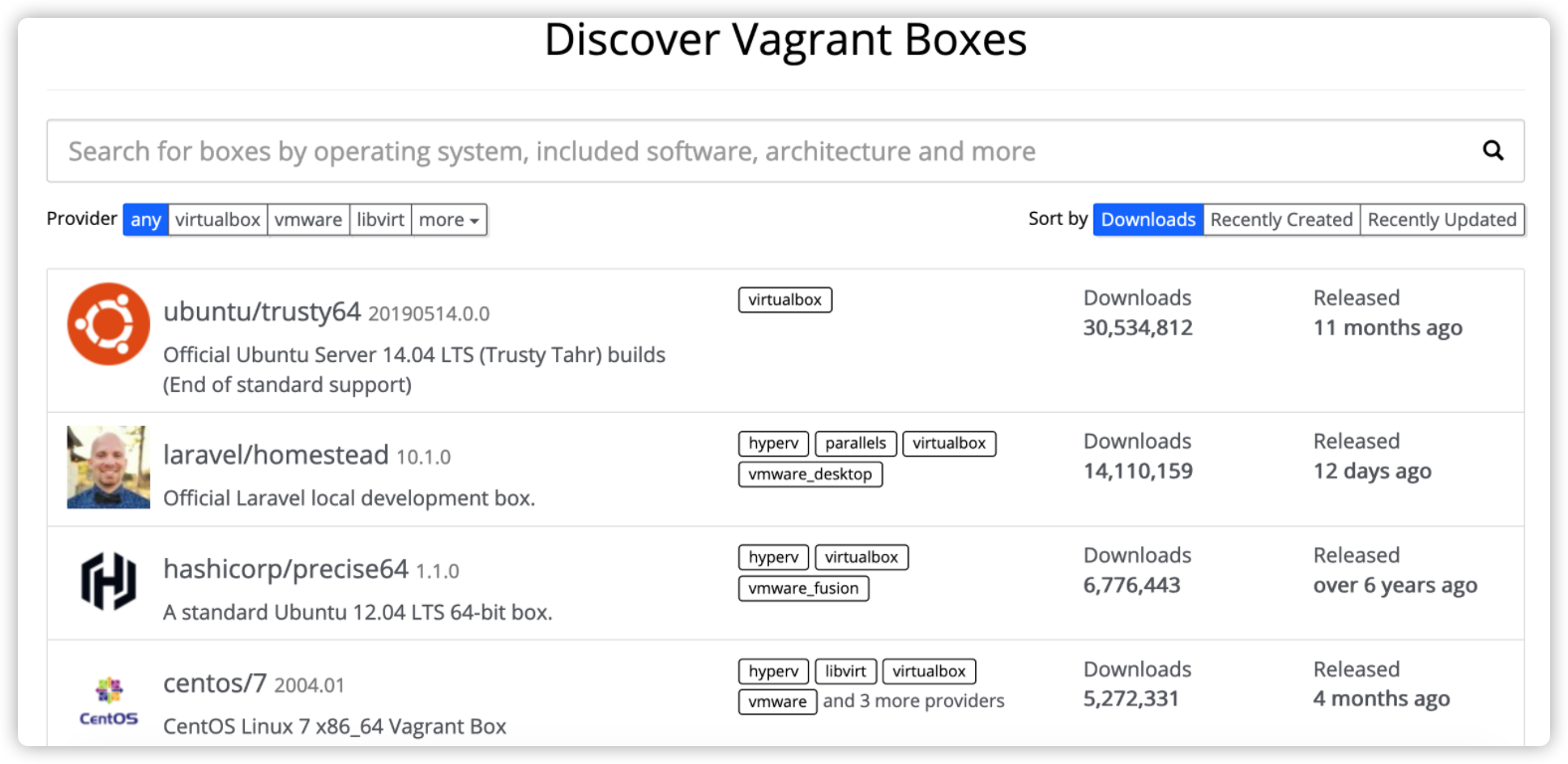Filter boxes by libvirt provider
This screenshot has height=764, width=1568.
pyautogui.click(x=381, y=220)
